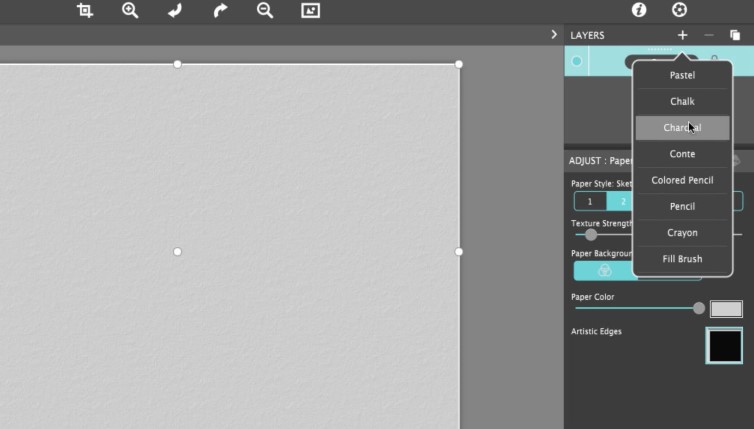The image size is (754, 429).
Task: Open the Paper Color swatch
Action: click(x=726, y=309)
